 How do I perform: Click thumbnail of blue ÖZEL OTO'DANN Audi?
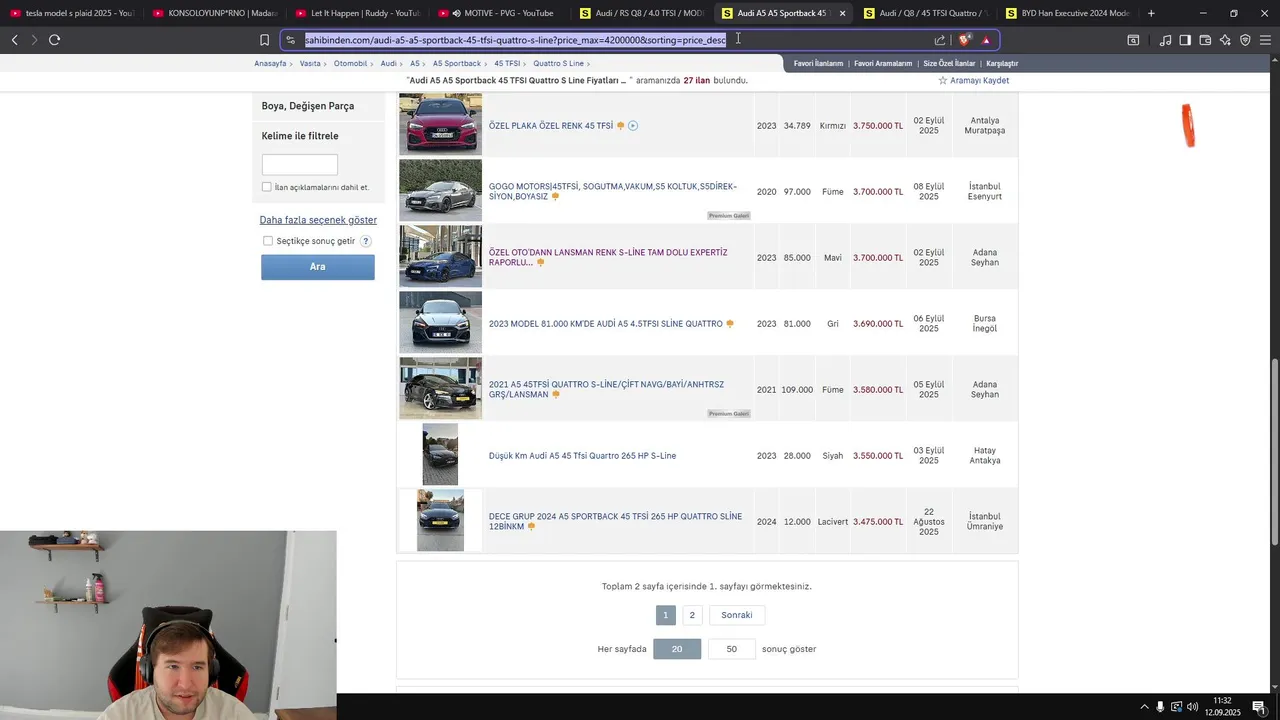tap(440, 256)
